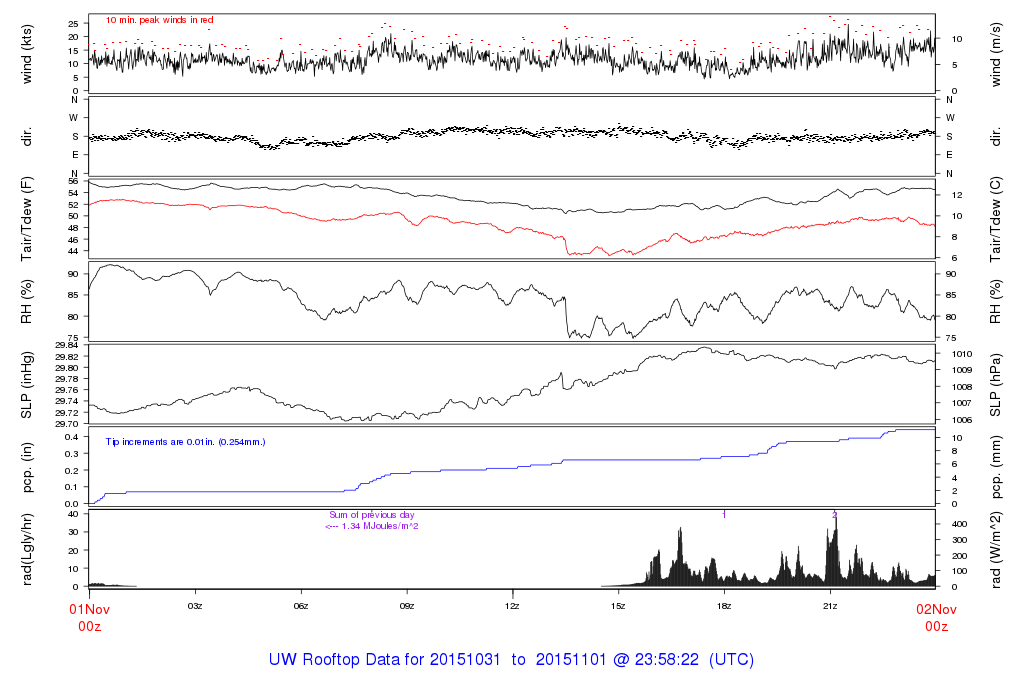Click 'Tip increments are 0.01in.' note
The image size is (1024, 700).
coord(161,442)
